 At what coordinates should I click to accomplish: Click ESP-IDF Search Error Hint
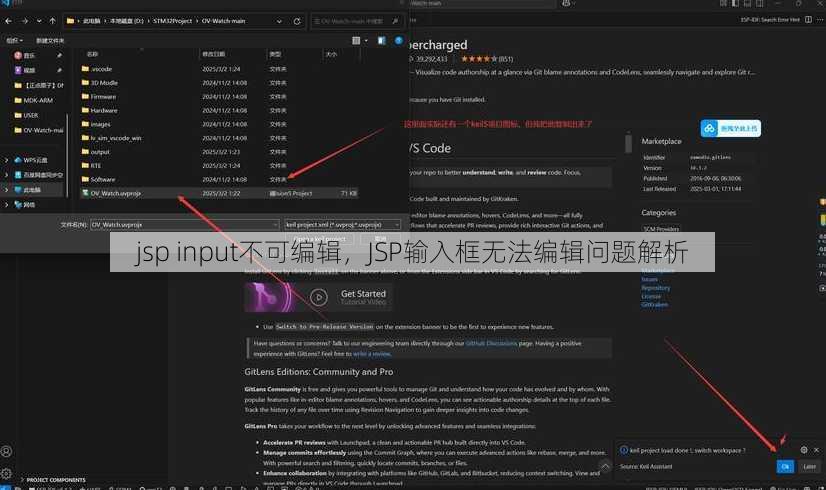click(x=770, y=20)
